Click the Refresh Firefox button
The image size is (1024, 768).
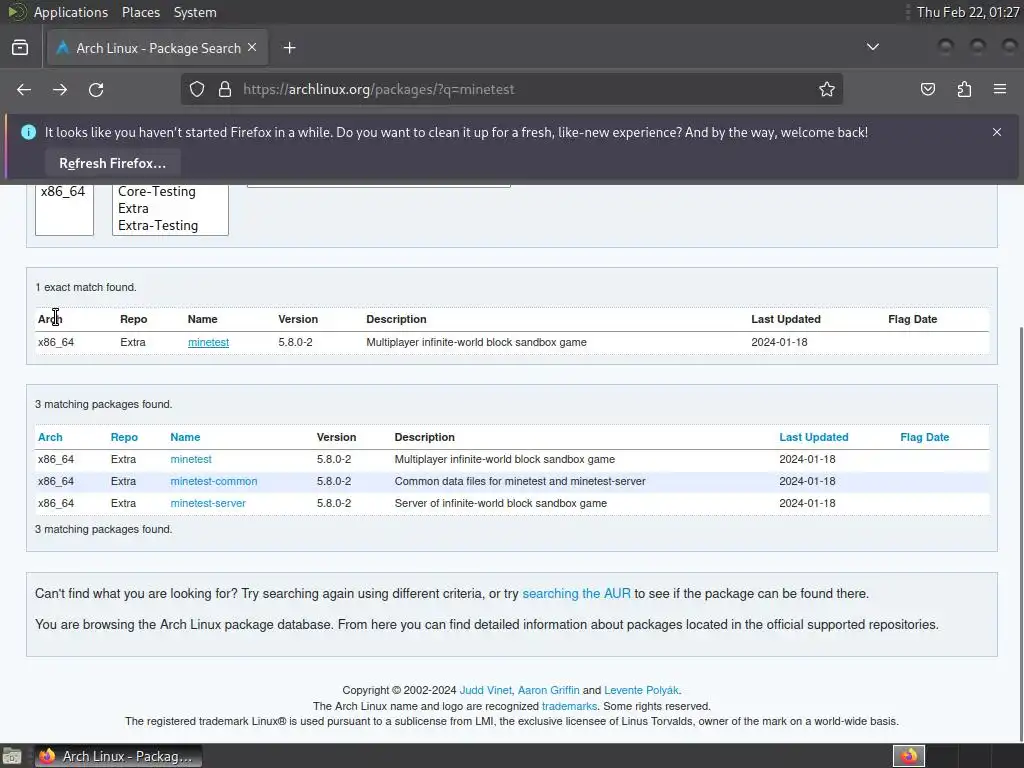[112, 163]
